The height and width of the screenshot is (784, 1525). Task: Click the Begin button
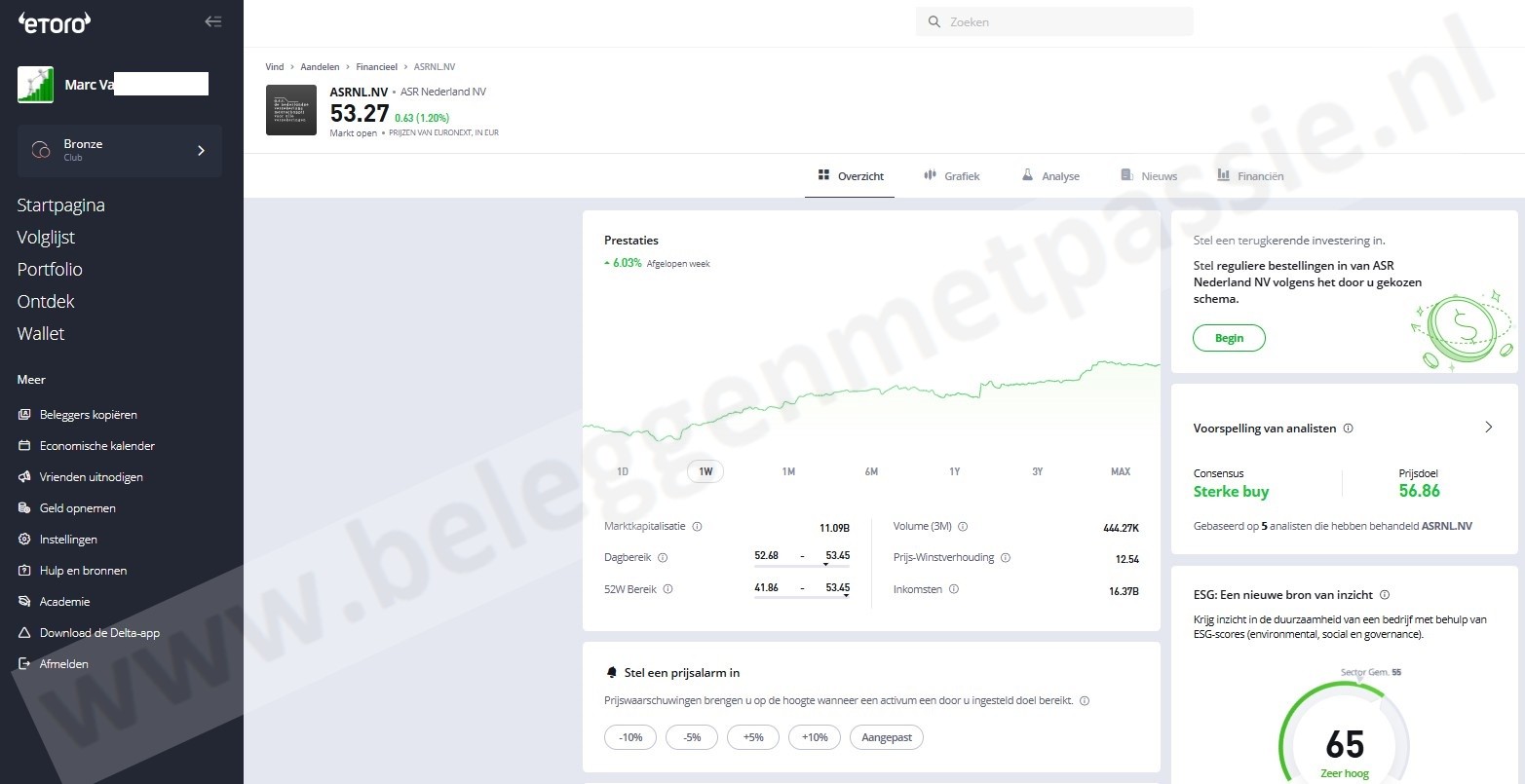(x=1229, y=338)
